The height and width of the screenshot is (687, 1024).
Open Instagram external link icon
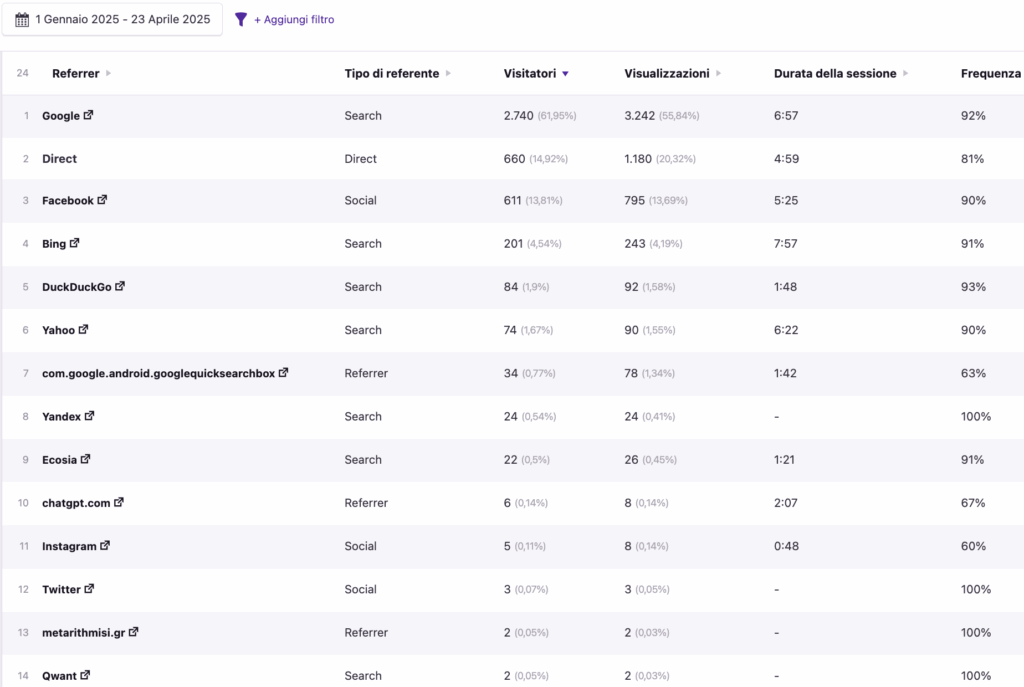pyautogui.click(x=105, y=545)
